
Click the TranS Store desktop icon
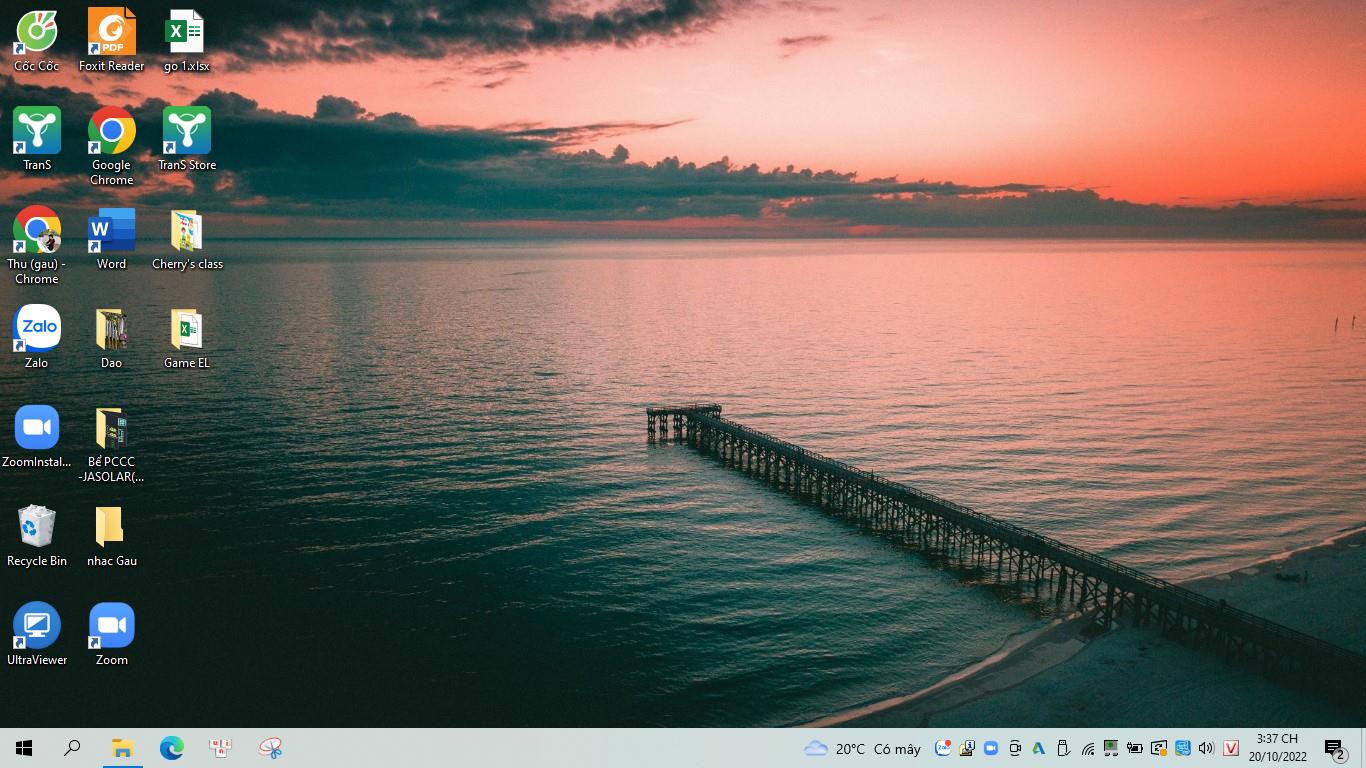pyautogui.click(x=187, y=132)
